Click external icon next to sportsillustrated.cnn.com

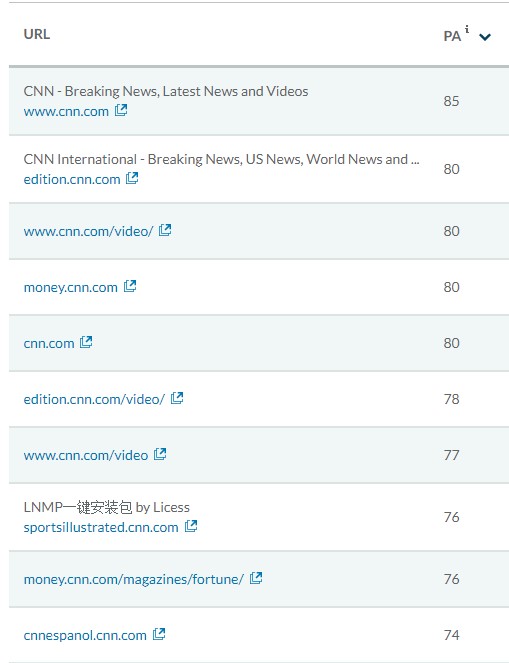point(191,526)
